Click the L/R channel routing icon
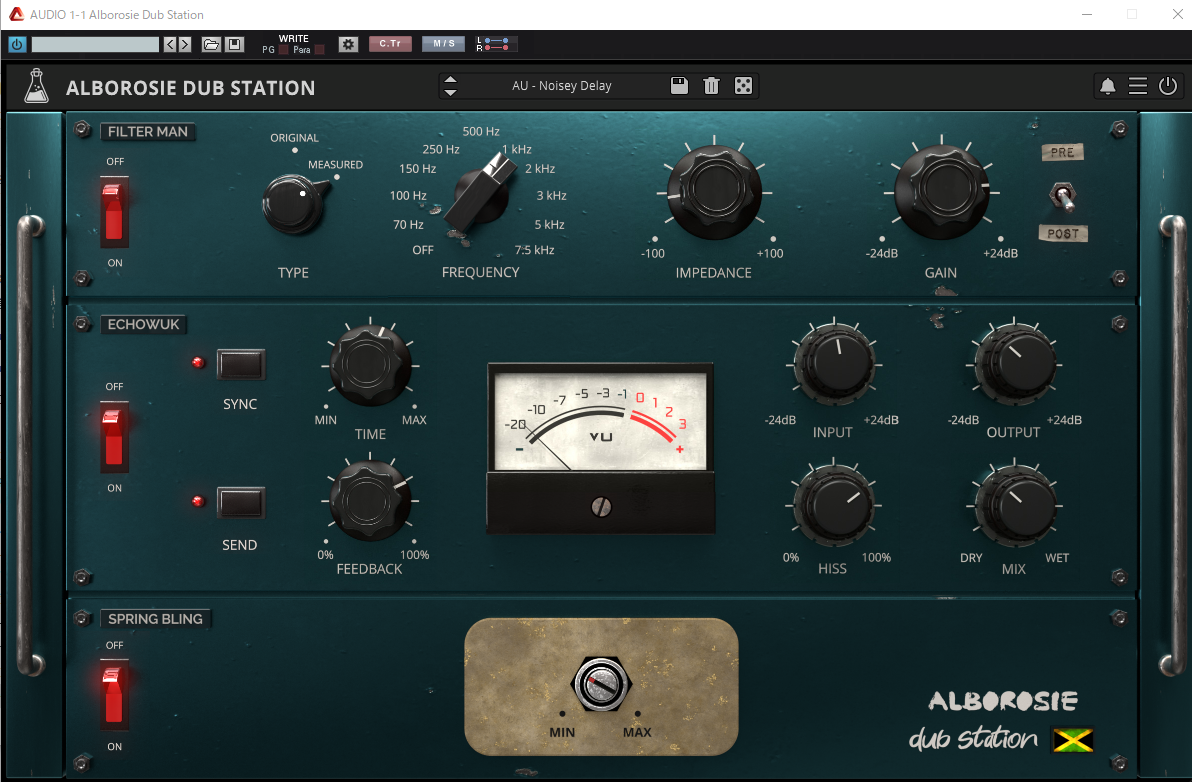This screenshot has width=1192, height=782. click(494, 44)
